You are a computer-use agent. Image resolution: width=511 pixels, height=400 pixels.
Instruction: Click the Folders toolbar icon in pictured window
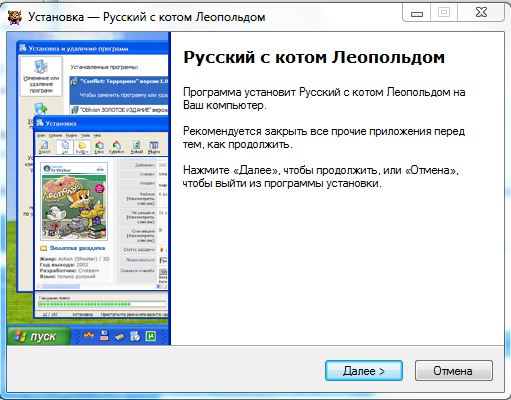click(82, 147)
